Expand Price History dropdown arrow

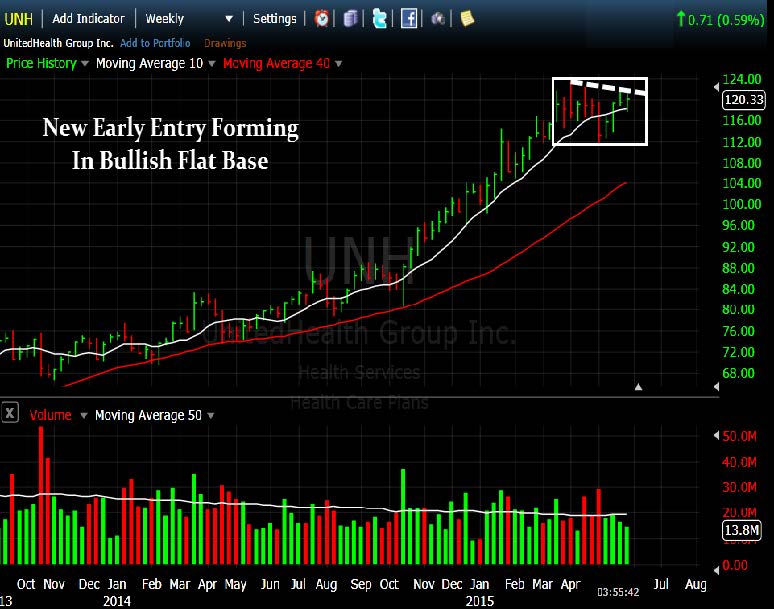pos(84,64)
